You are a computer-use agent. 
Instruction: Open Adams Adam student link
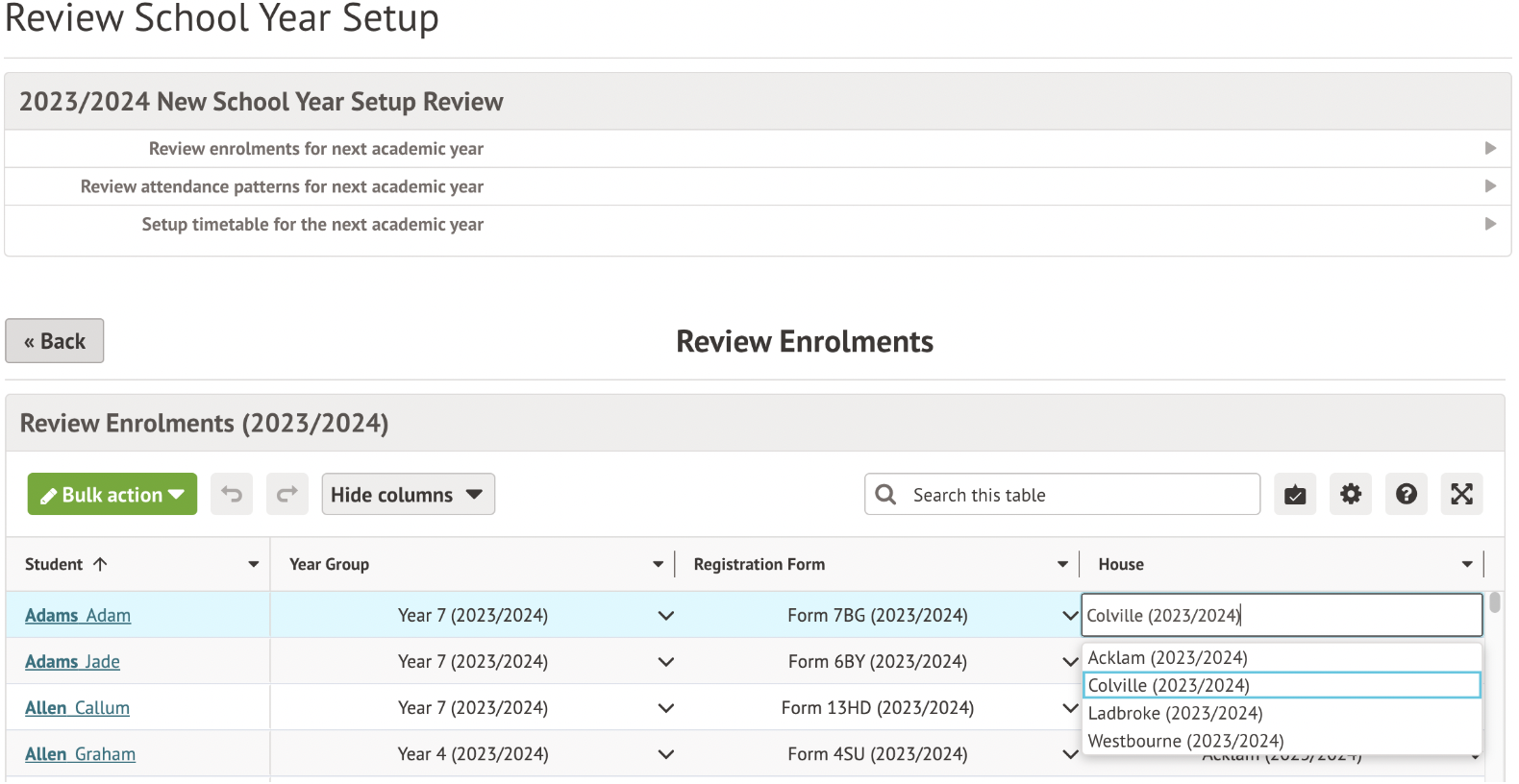78,615
